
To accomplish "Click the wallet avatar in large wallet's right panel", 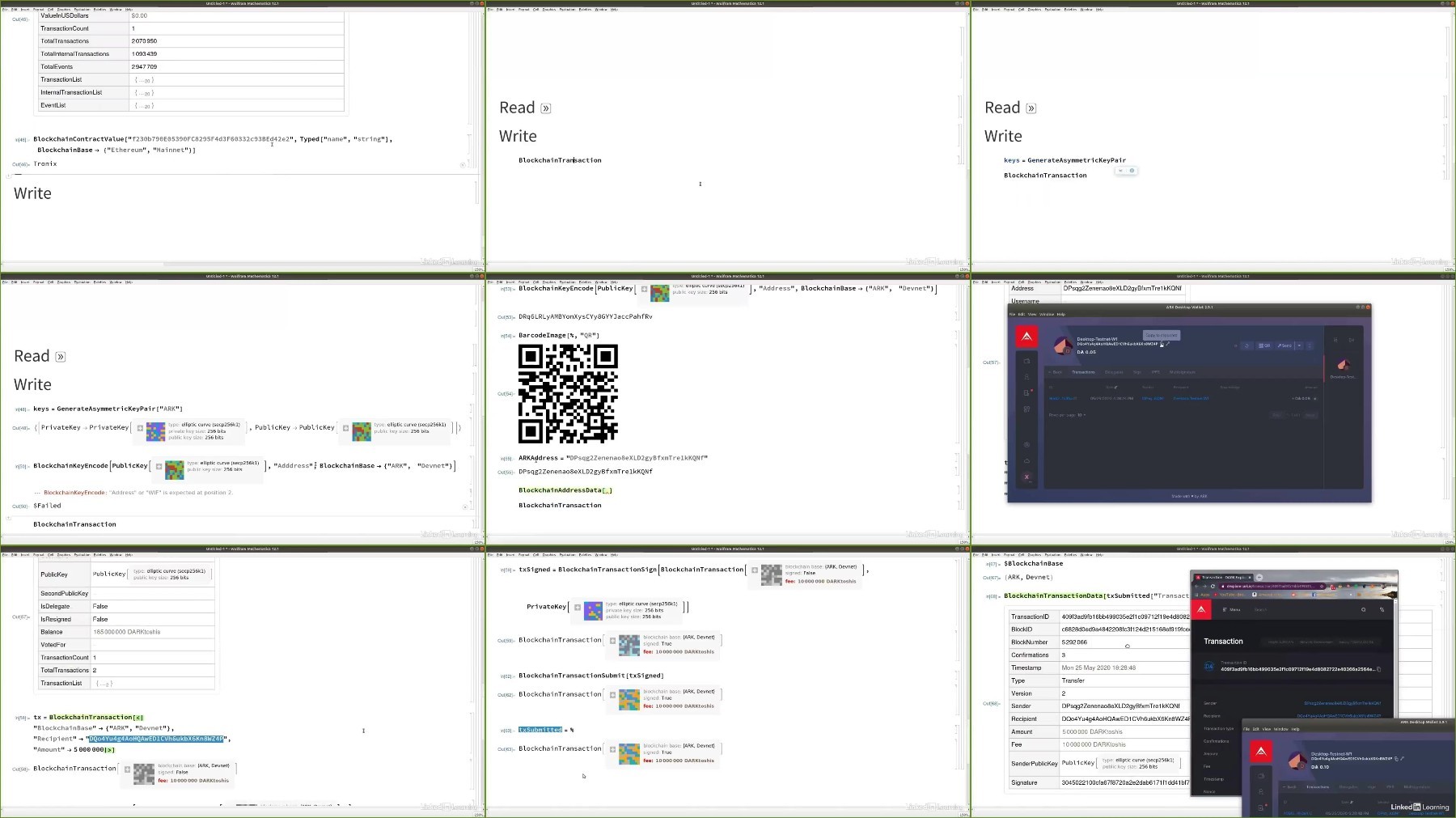I will click(1344, 365).
